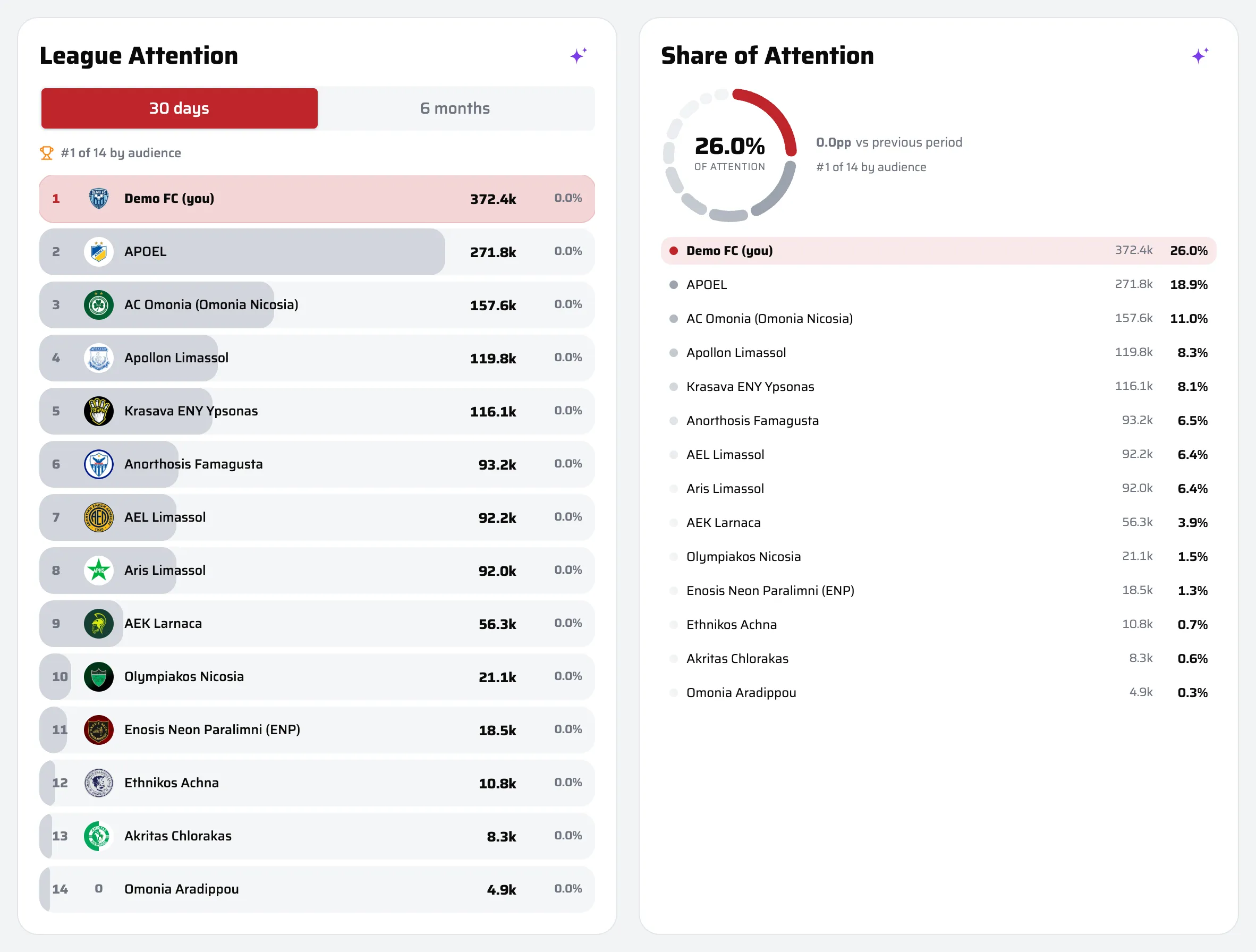
Task: Click the 26.0% value in Demo FC share row
Action: tap(1189, 251)
